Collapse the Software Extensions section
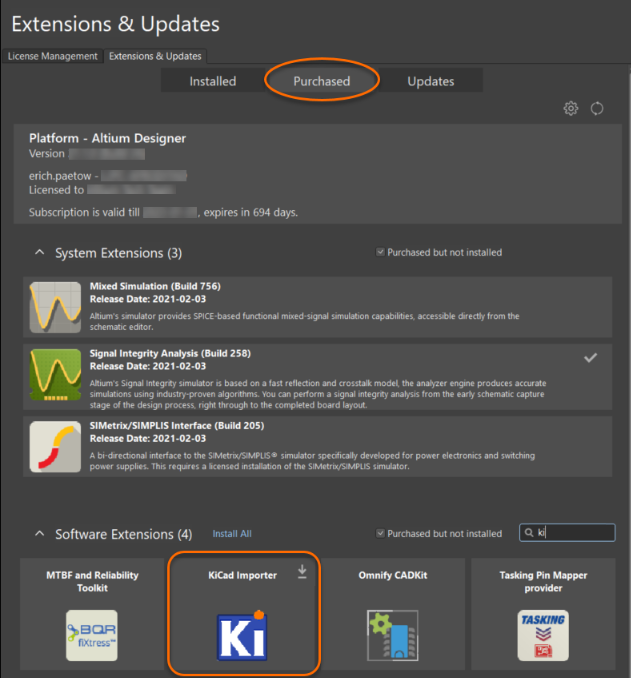631x678 pixels. pos(39,534)
